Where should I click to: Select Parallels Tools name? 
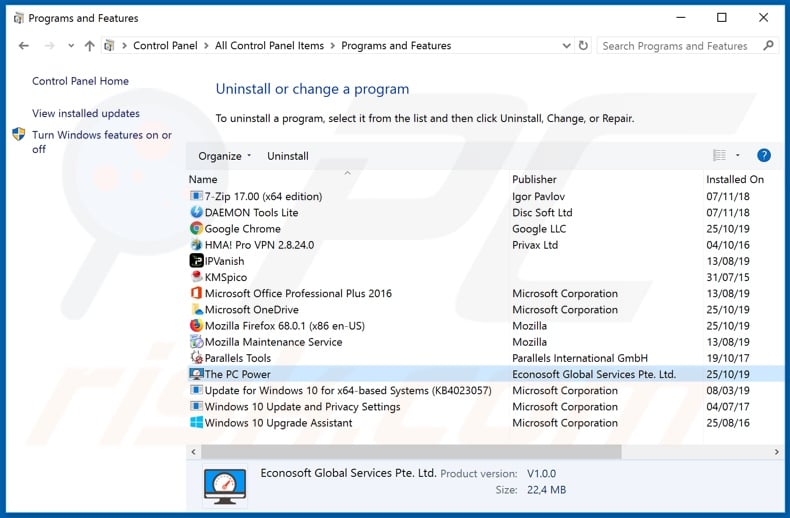point(238,358)
